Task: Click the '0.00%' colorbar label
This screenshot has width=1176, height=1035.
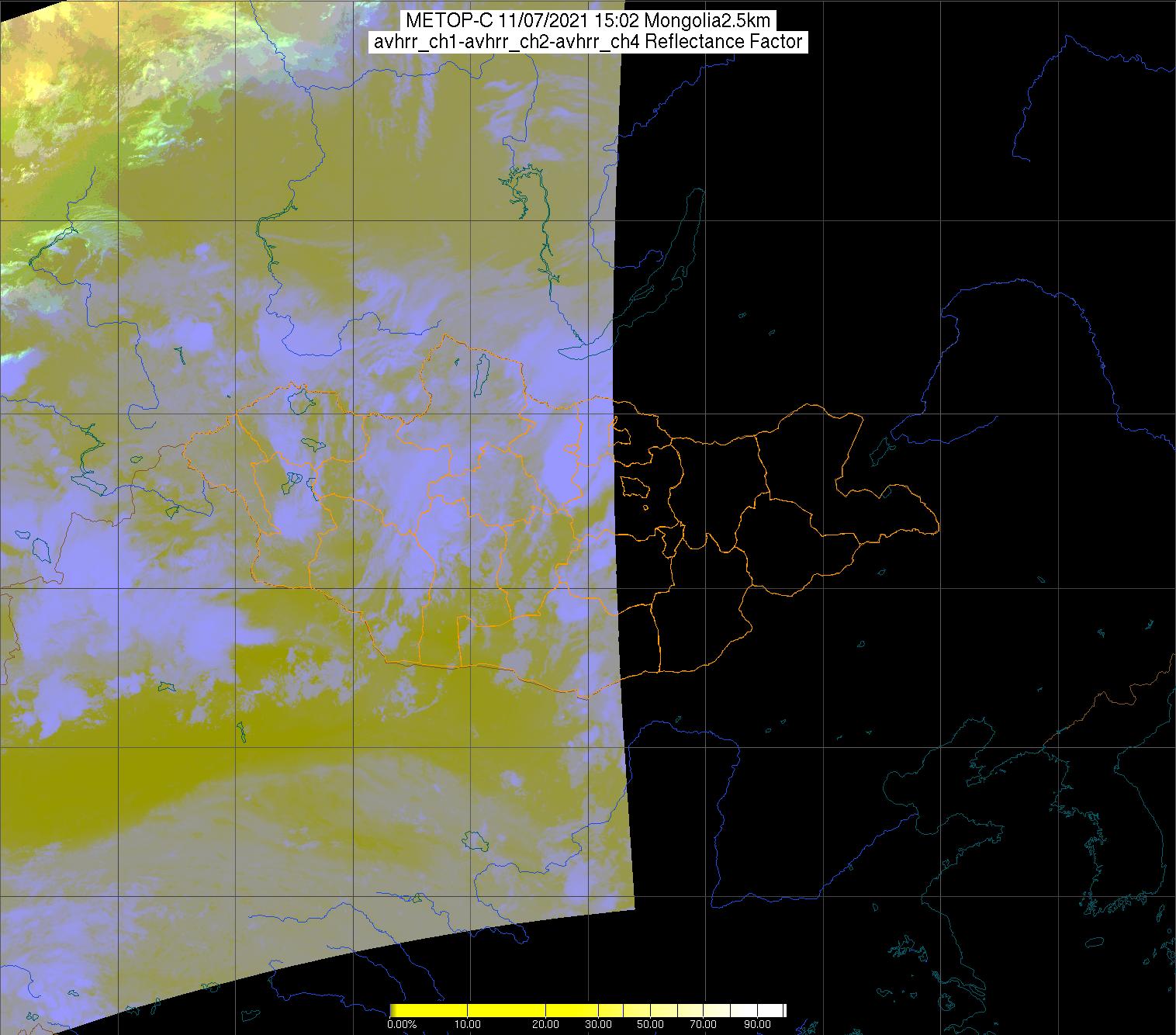Action: (x=402, y=1024)
